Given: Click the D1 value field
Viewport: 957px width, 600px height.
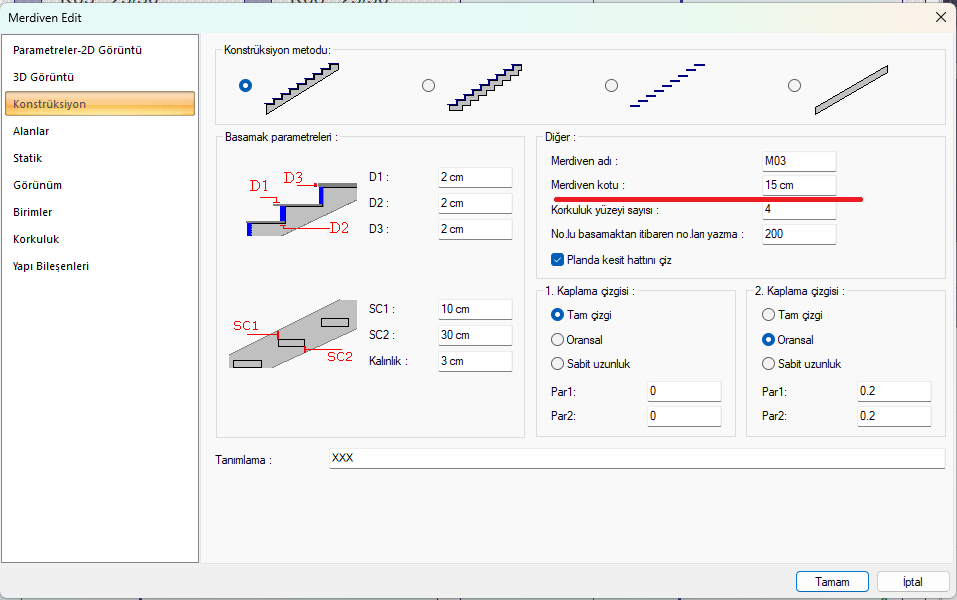Looking at the screenshot, I should 475,177.
